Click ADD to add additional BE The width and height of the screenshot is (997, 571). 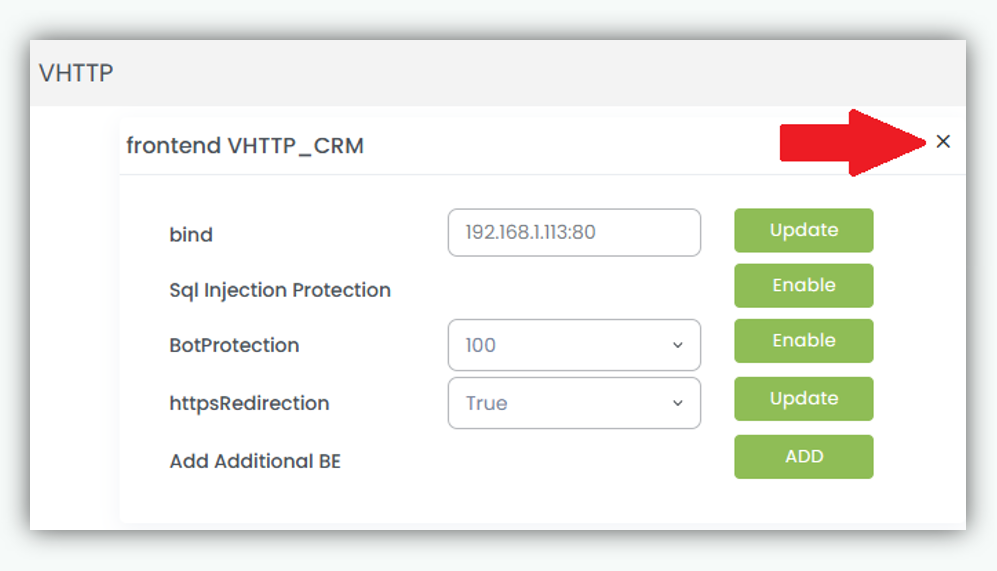803,457
